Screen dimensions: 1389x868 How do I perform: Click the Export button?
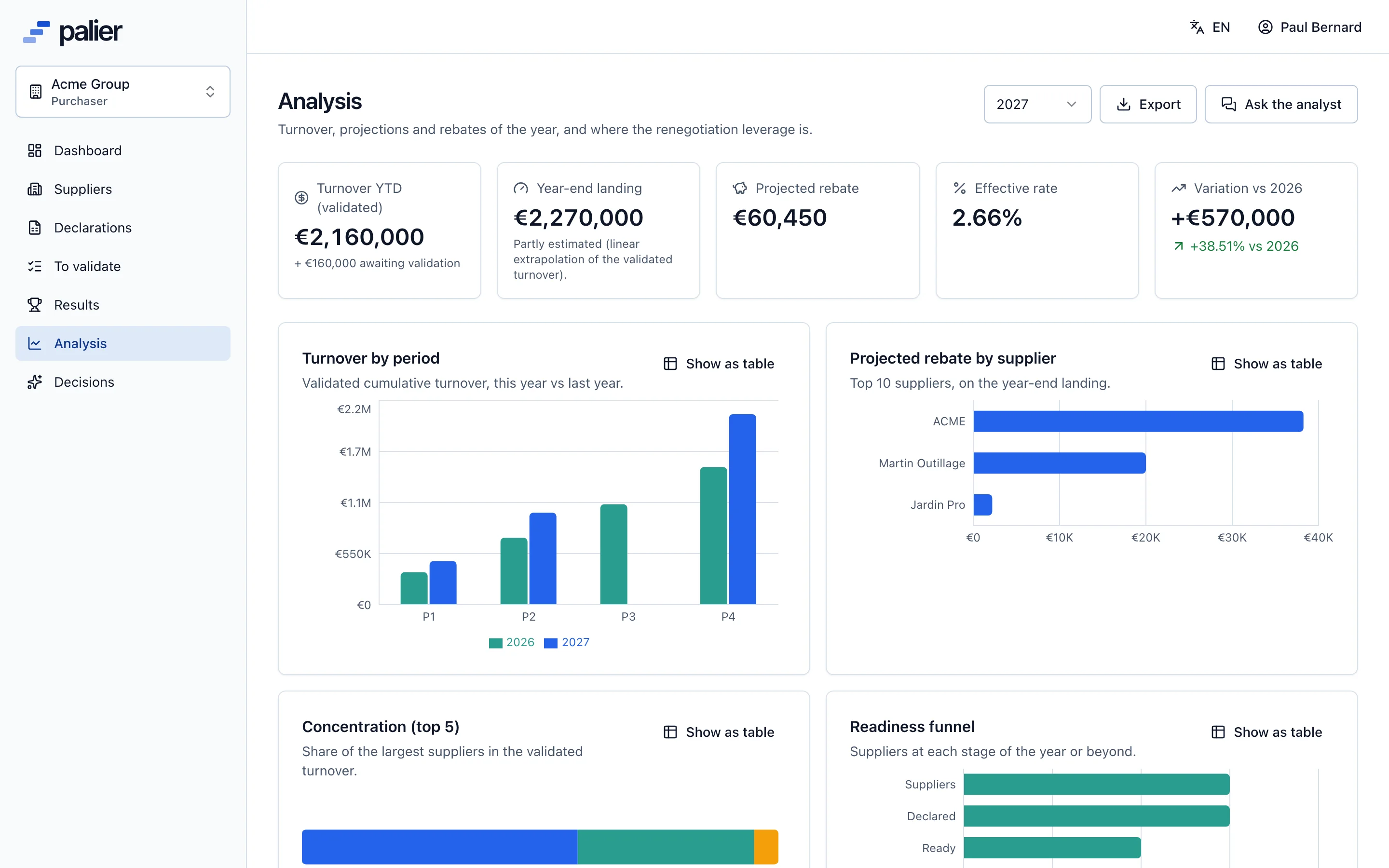1148,104
